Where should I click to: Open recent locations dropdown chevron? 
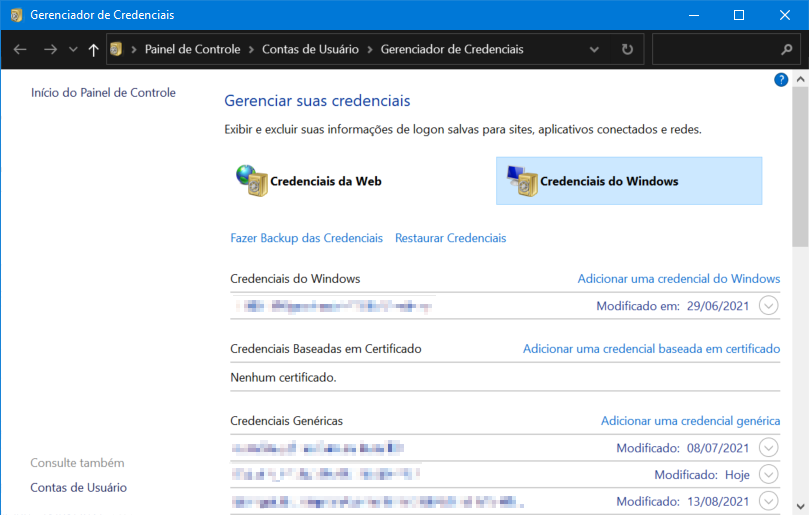(73, 50)
